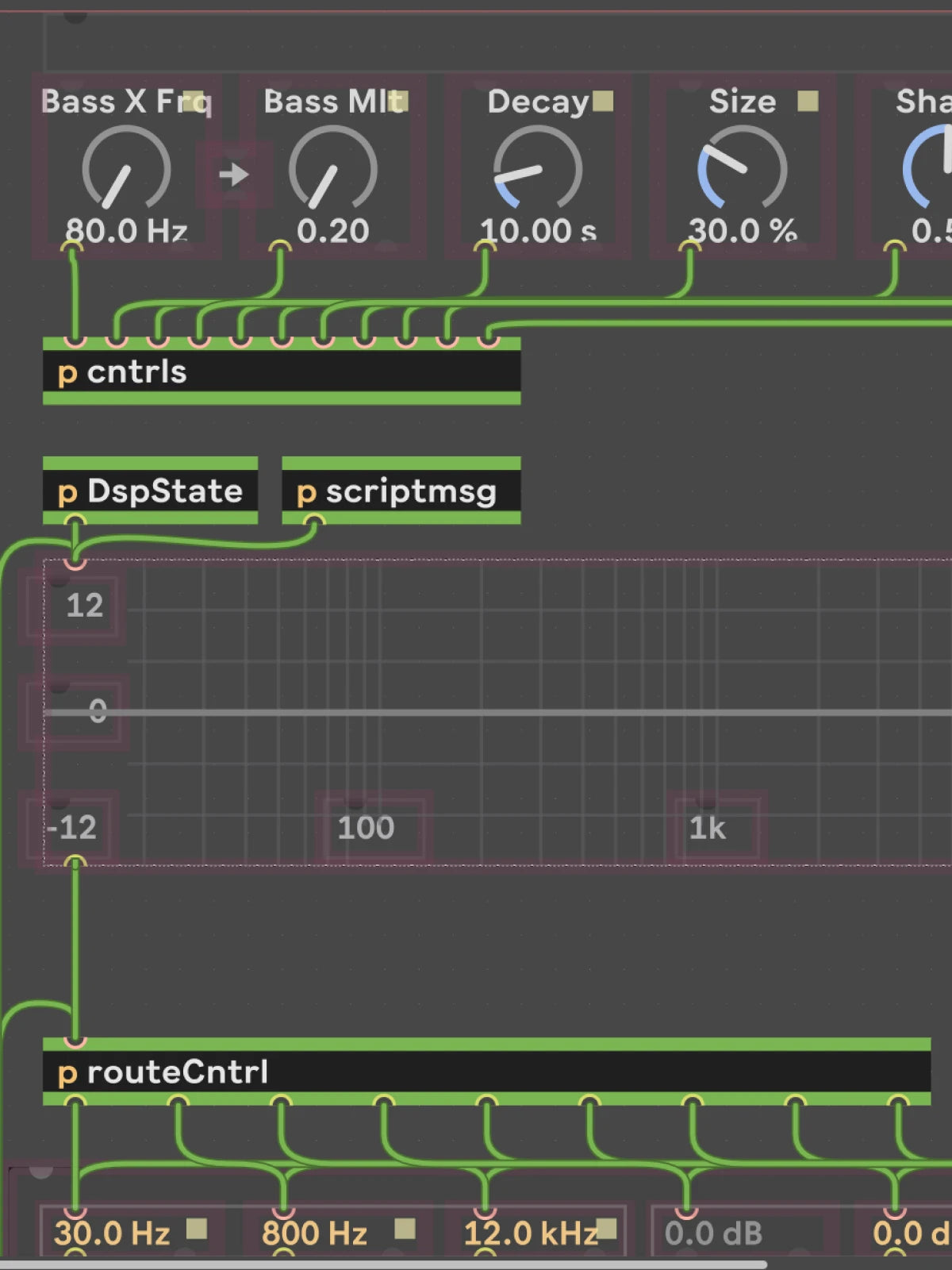This screenshot has height=1270, width=952.
Task: Toggle the square indicator beside Decay label
Action: coord(603,101)
